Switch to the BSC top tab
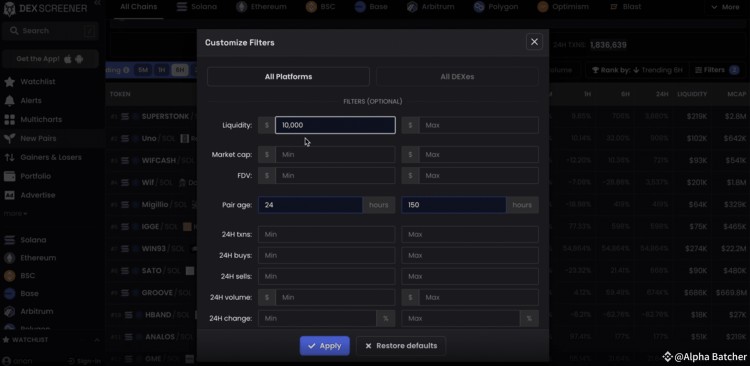Screen dimensions: 750x366 [320, 7]
